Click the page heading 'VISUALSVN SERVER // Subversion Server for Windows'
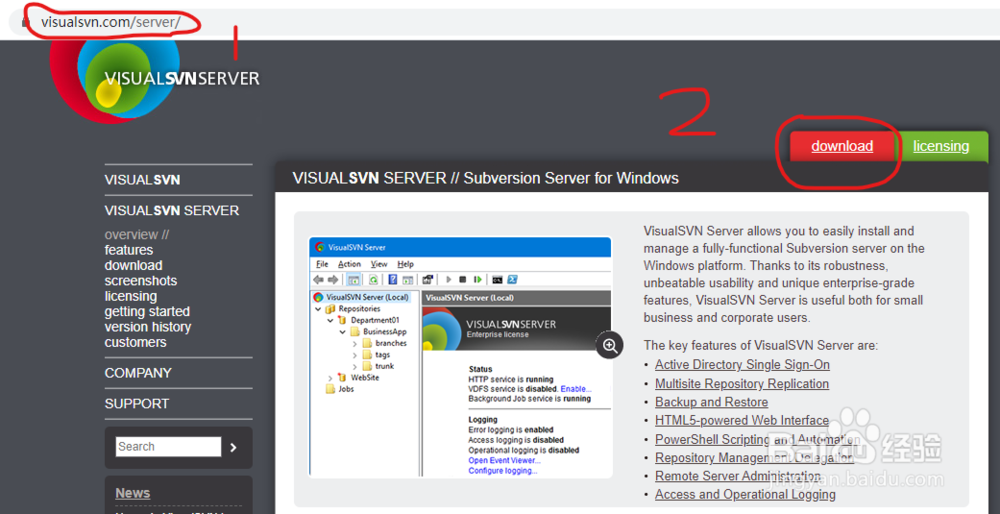The image size is (1000, 514). [485, 178]
